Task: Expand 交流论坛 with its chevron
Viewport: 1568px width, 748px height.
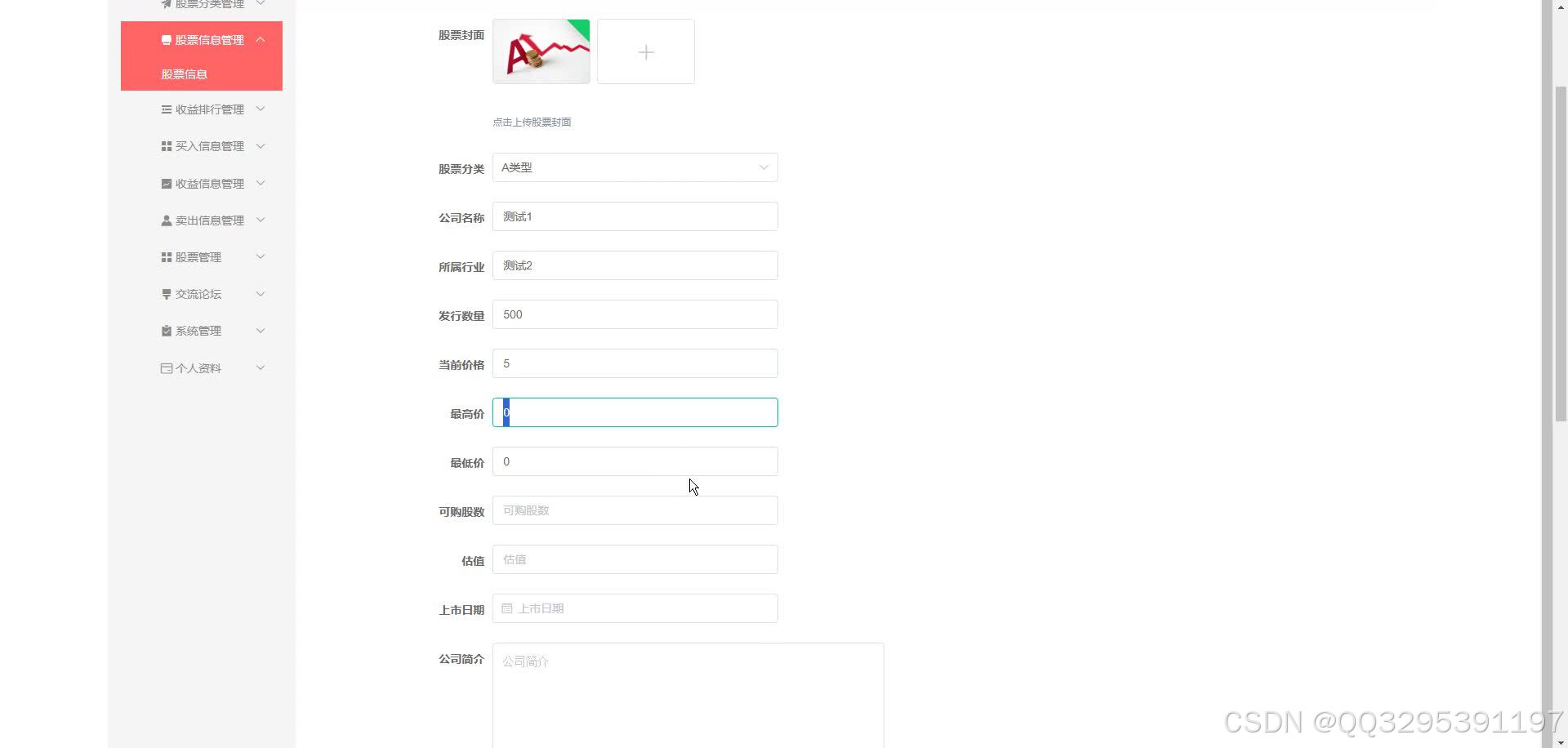Action: [261, 294]
